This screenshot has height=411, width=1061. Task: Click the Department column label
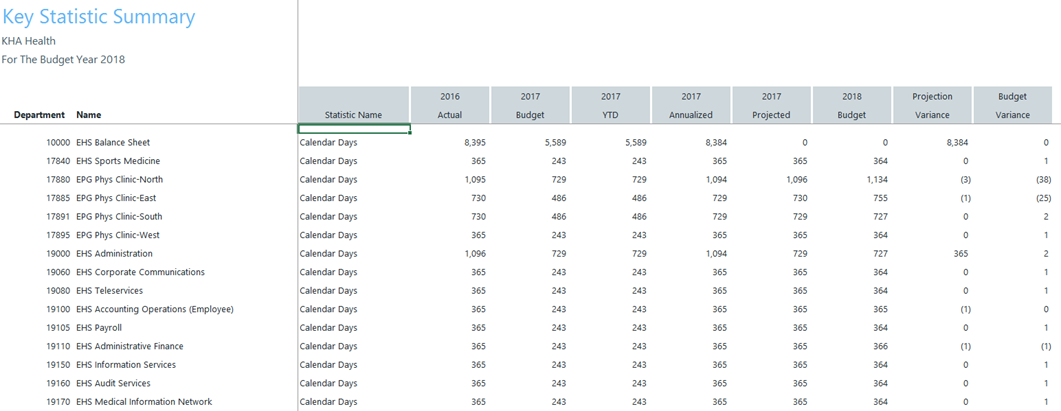(x=39, y=115)
